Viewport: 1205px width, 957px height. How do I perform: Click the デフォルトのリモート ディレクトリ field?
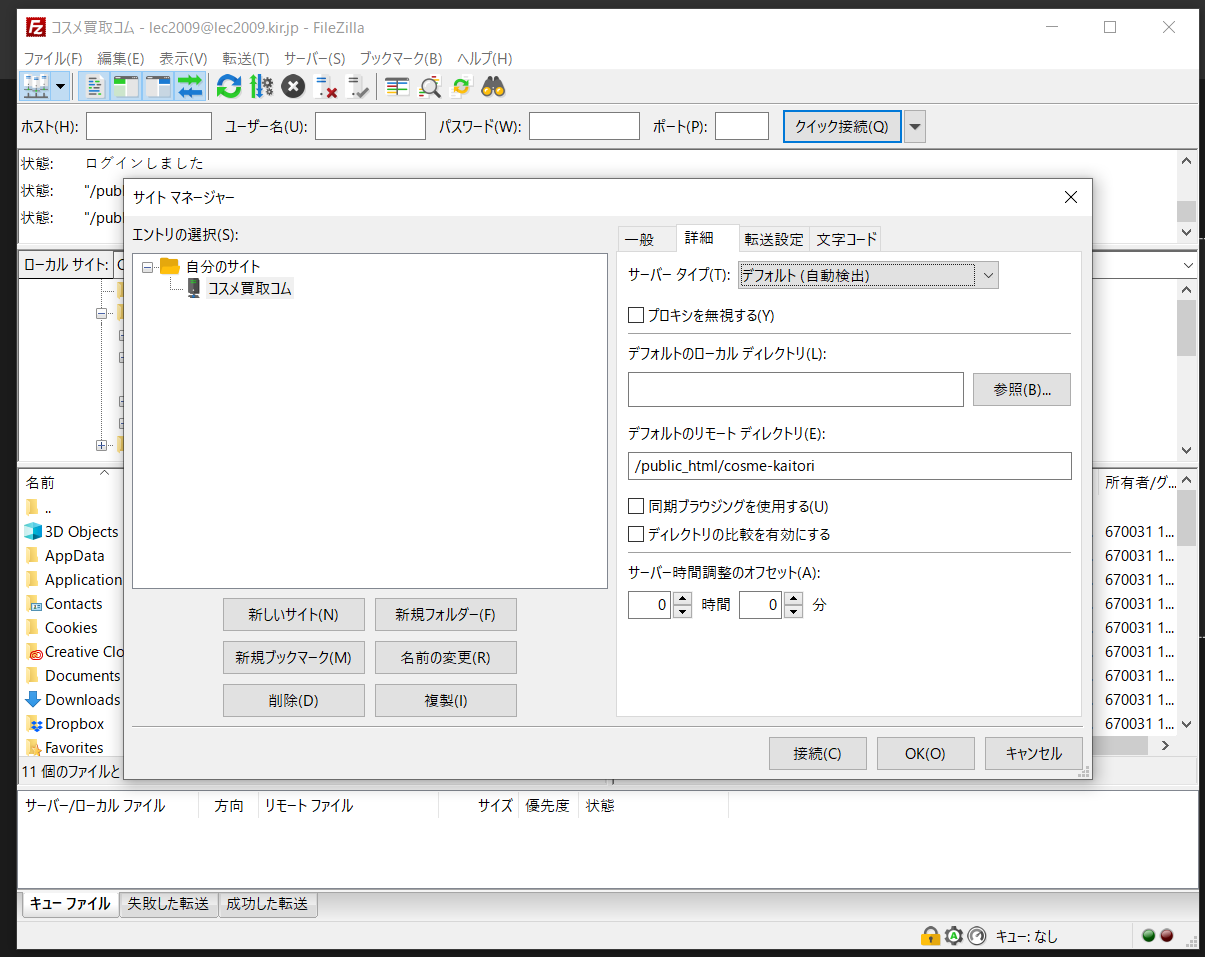pyautogui.click(x=849, y=466)
